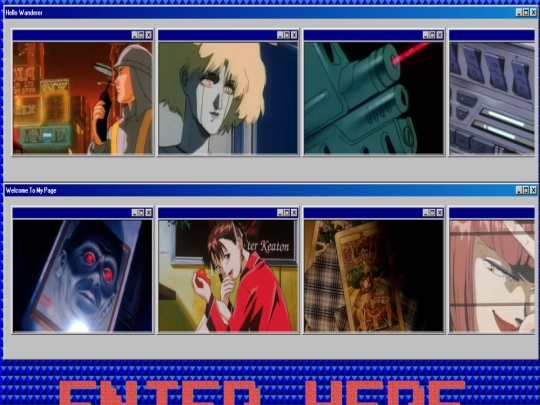Close the red-eyed face poster window
Image resolution: width=540 pixels, height=405 pixels.
[x=148, y=212]
